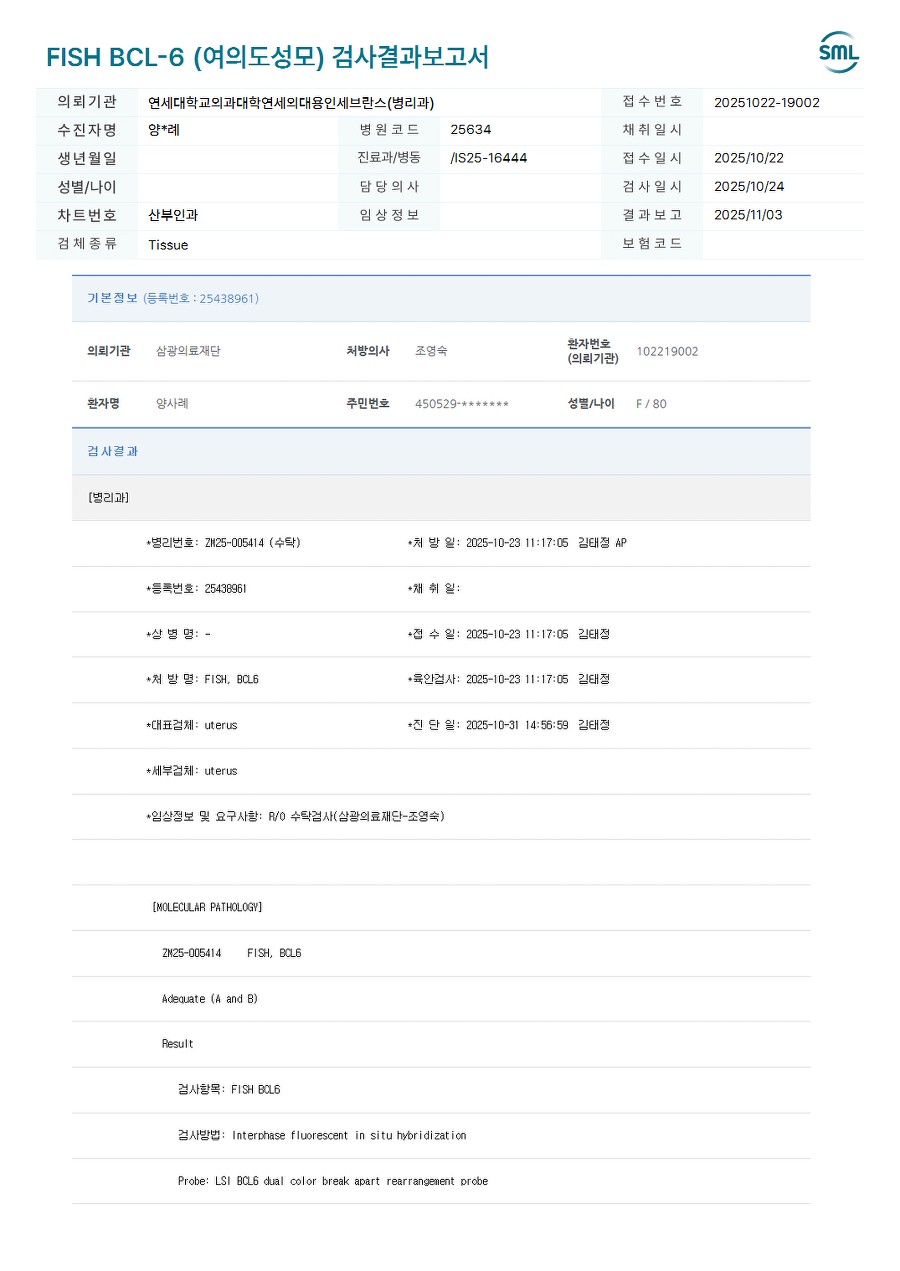Click the 의뢰기관 hospital name in header
Viewport: 900px width, 1271px height.
(x=291, y=102)
